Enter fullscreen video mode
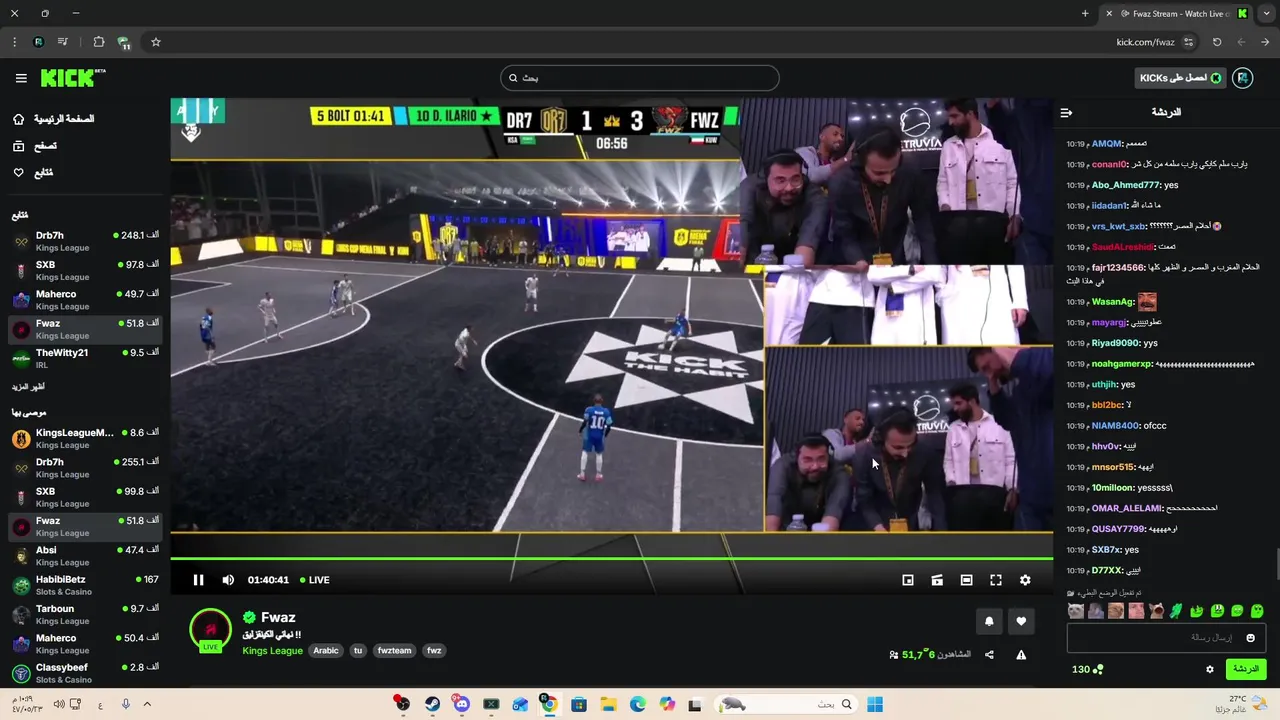Screen dimensions: 1280x720 996,580
